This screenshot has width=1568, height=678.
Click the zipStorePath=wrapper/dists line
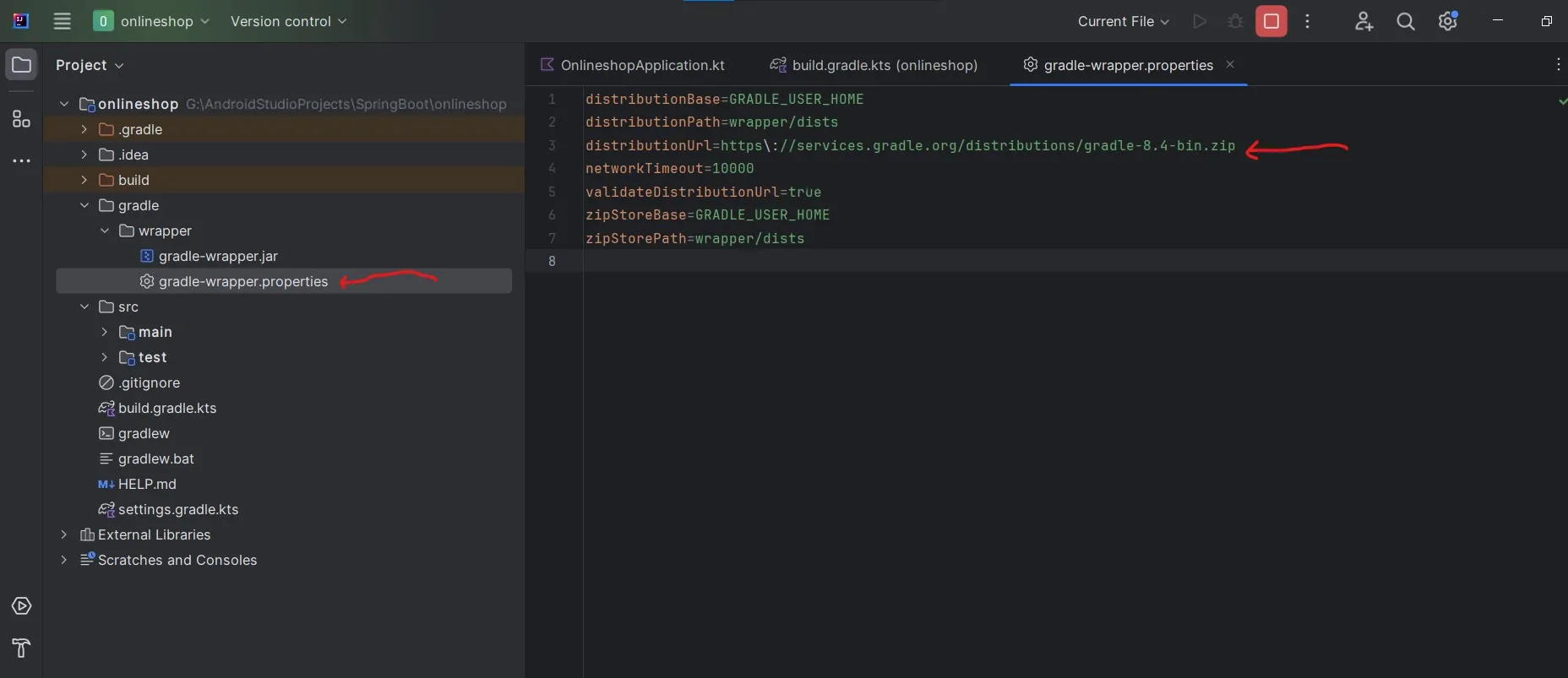tap(694, 238)
